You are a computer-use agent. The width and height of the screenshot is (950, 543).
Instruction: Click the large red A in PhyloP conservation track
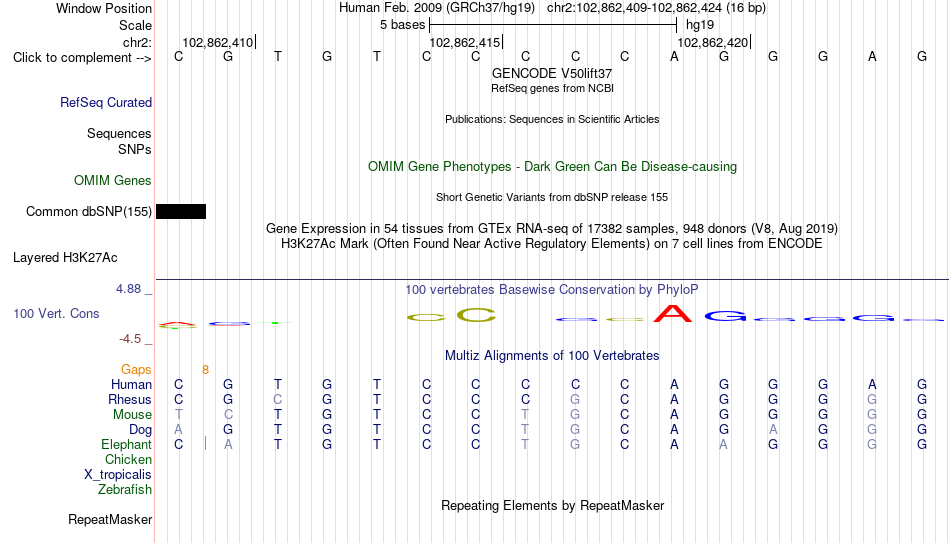pos(673,313)
